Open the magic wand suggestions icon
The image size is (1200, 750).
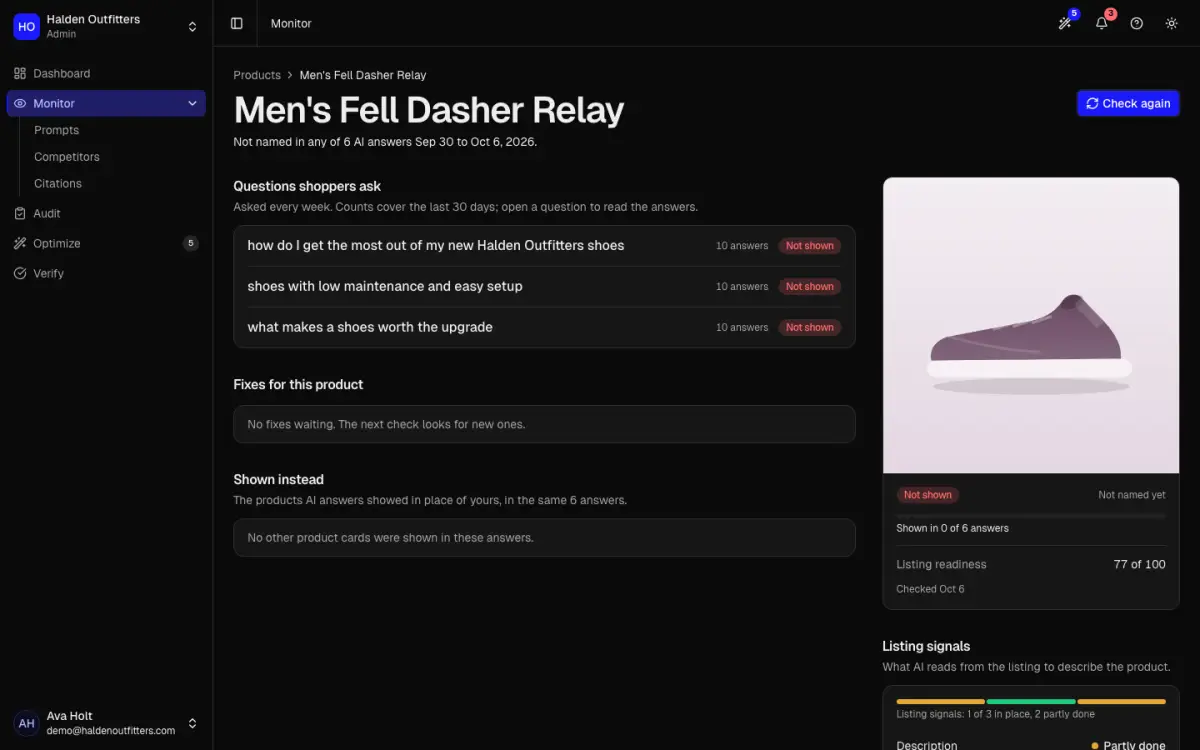[x=1065, y=23]
